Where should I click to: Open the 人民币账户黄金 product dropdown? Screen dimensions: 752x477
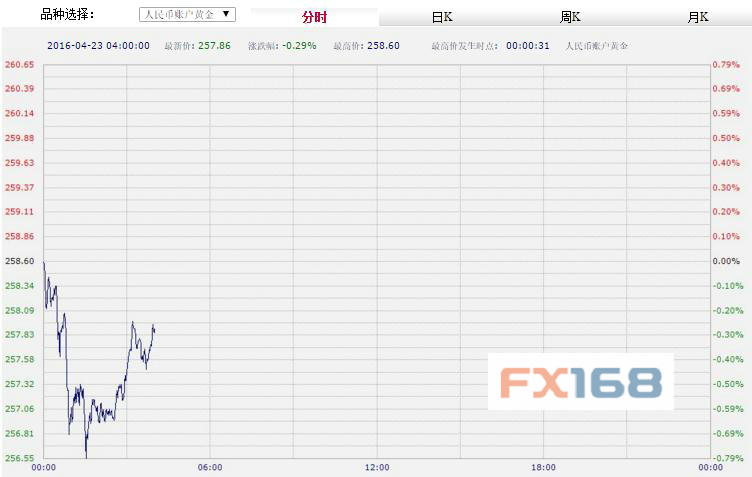click(x=187, y=15)
